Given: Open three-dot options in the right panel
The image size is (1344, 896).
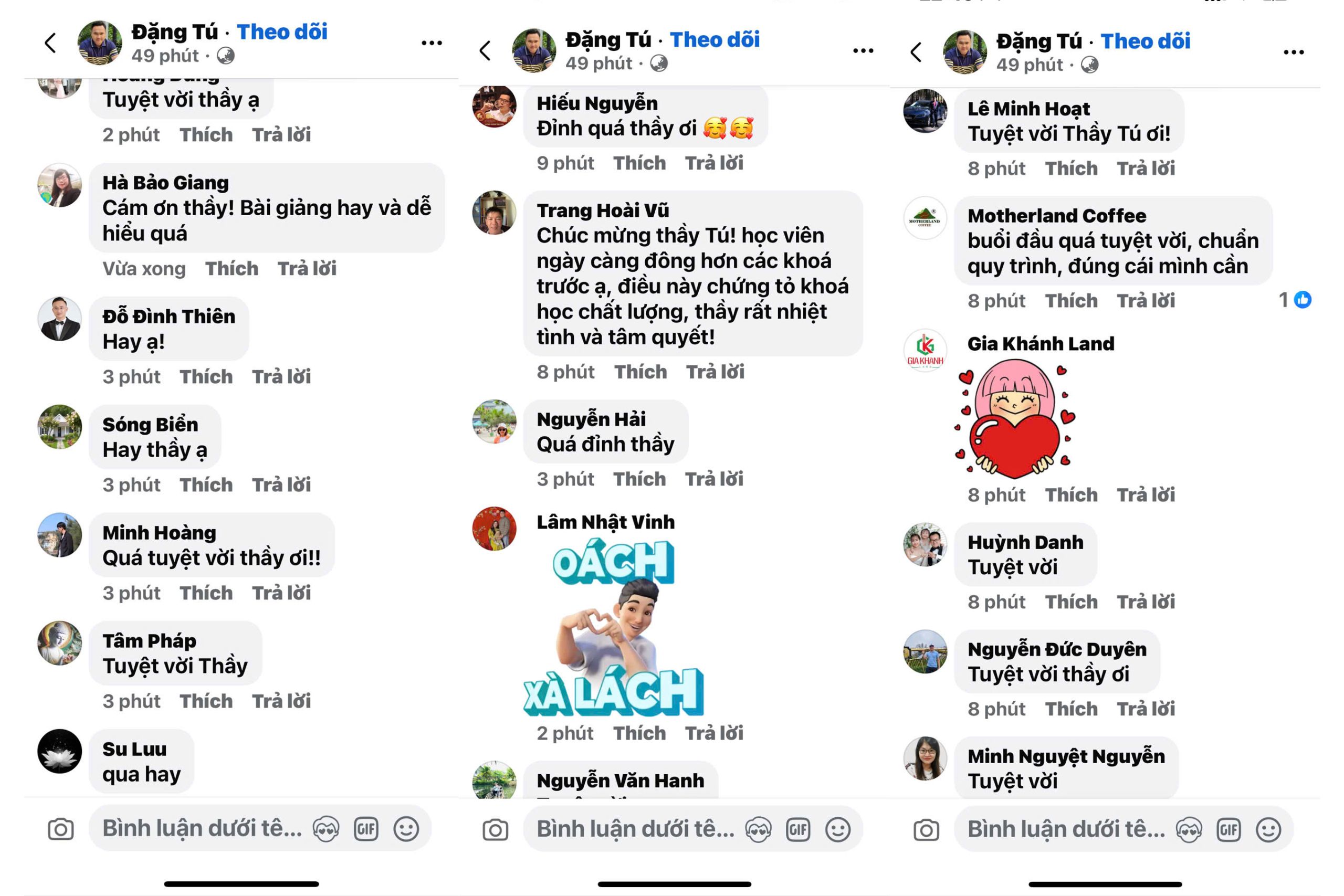Looking at the screenshot, I should click(x=1294, y=52).
